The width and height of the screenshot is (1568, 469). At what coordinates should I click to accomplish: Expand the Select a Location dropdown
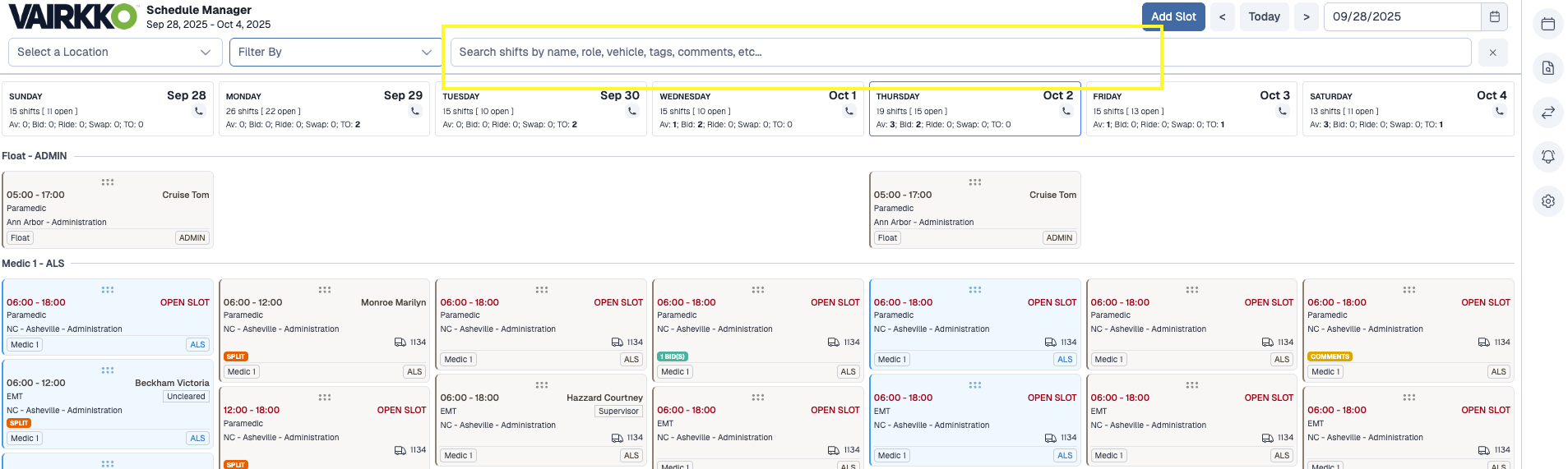(x=114, y=52)
